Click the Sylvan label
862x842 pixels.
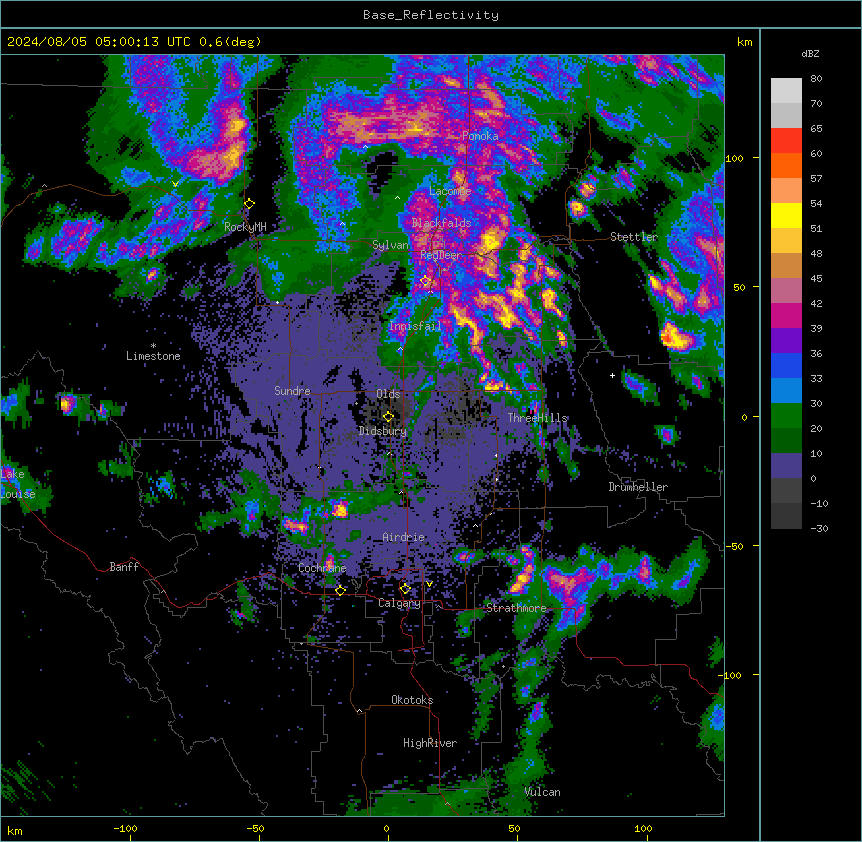click(390, 245)
